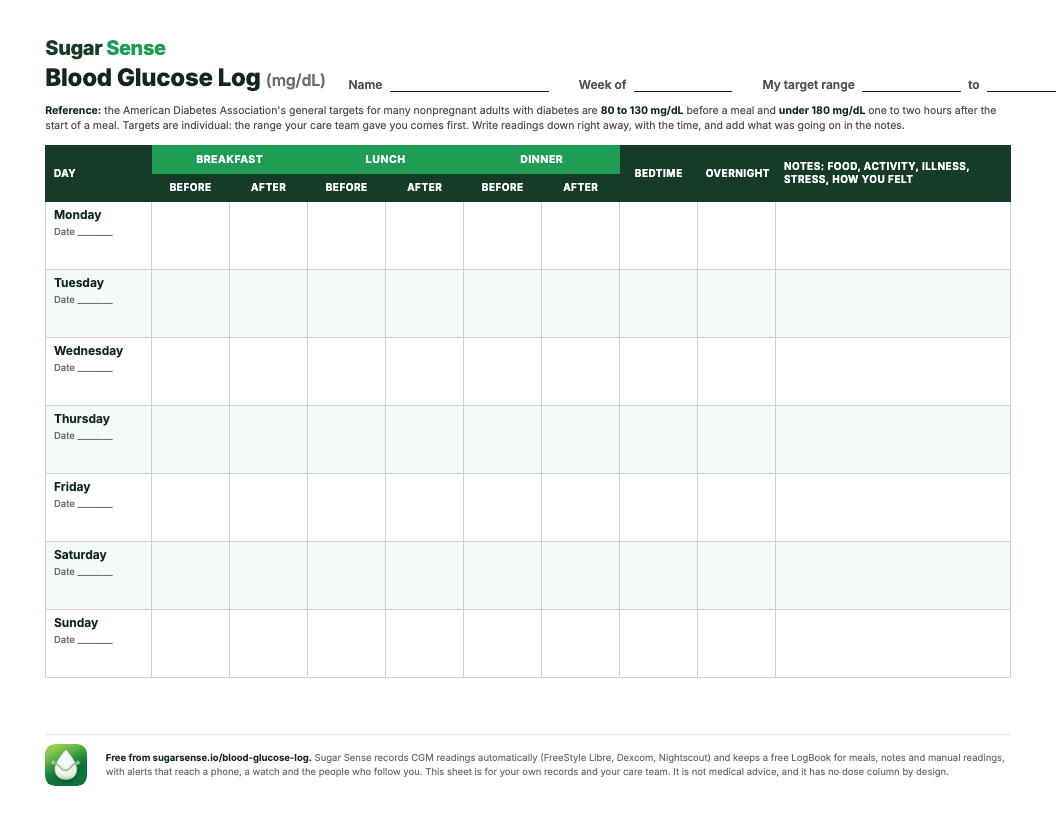
Task: Click Saturday's after-lunch cell
Action: tap(424, 576)
